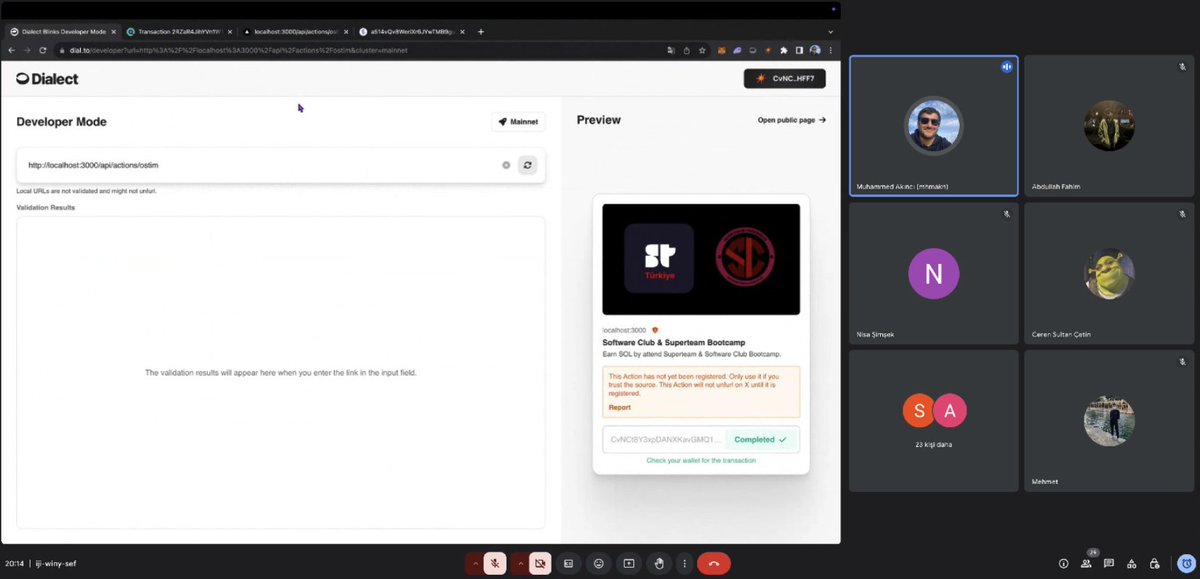Open the browser profile avatar
The height and width of the screenshot is (579, 1200).
coord(816,50)
